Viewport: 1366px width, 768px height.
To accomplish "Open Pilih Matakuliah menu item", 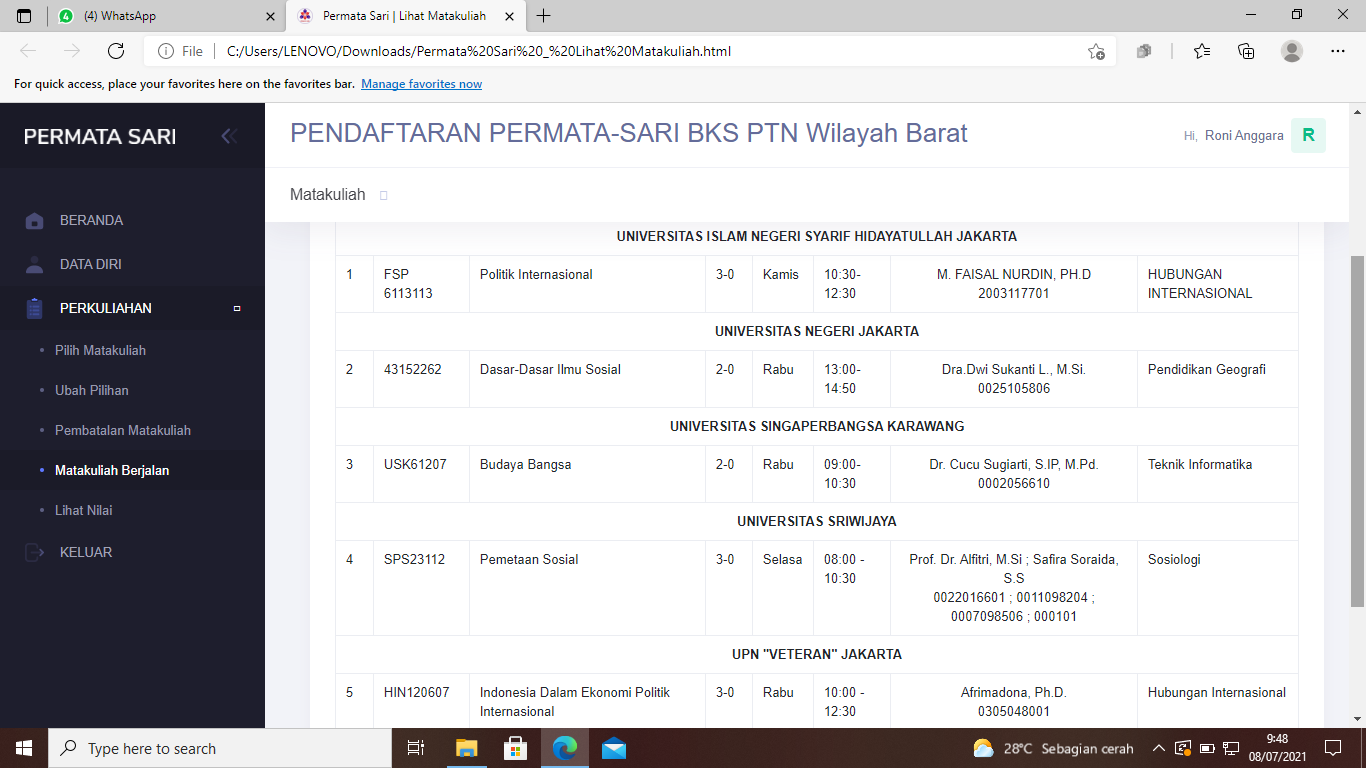I will [100, 350].
